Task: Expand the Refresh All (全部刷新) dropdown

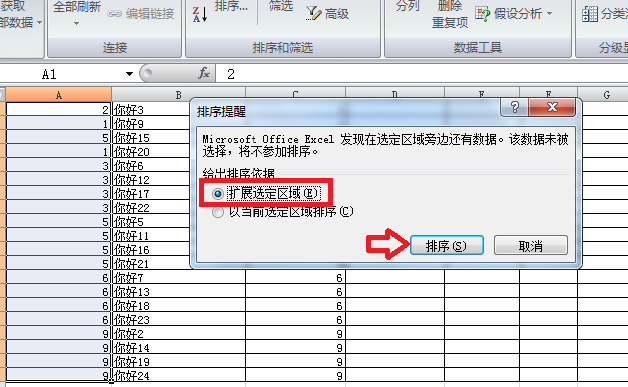Action: (76, 24)
